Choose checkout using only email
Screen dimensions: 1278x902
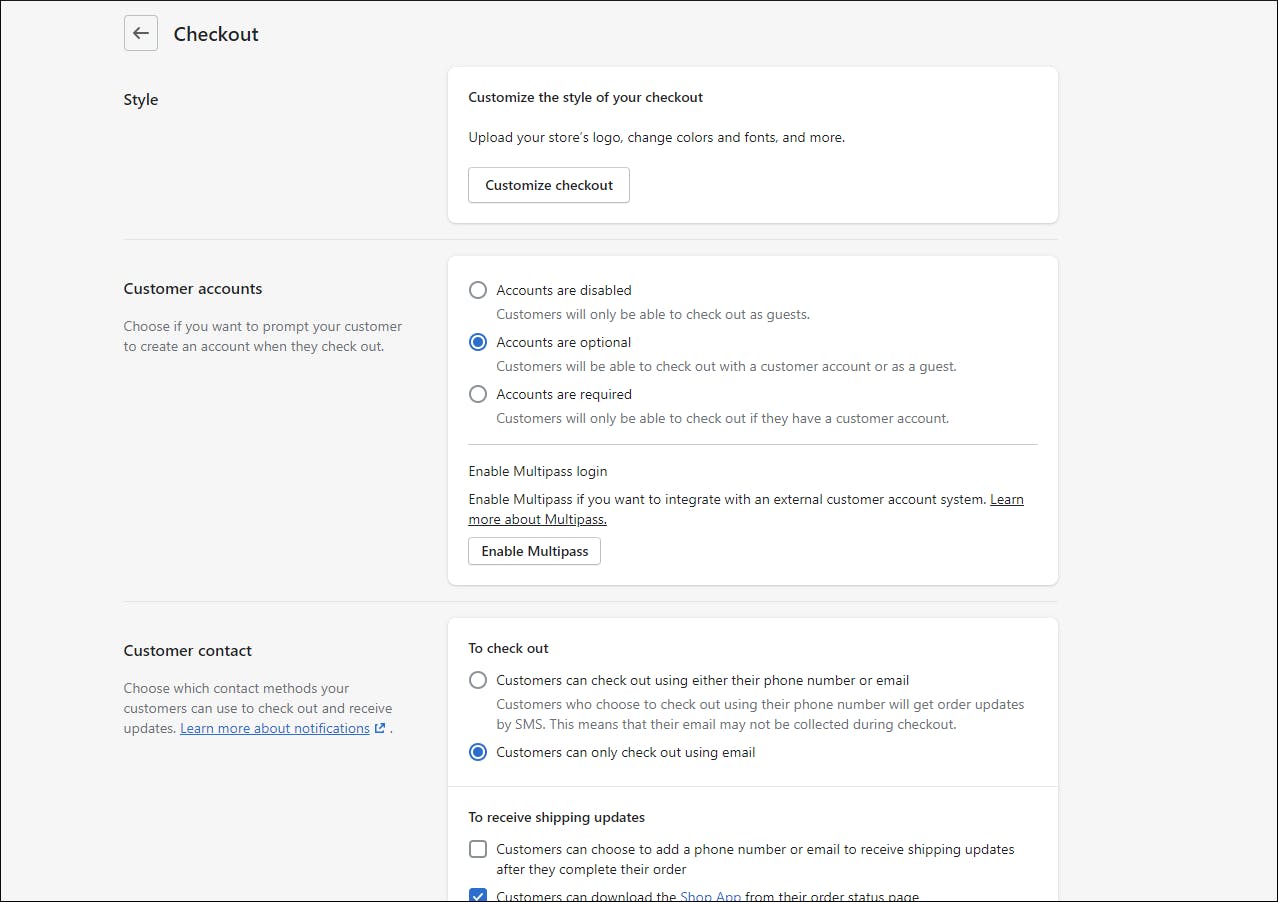(x=478, y=752)
